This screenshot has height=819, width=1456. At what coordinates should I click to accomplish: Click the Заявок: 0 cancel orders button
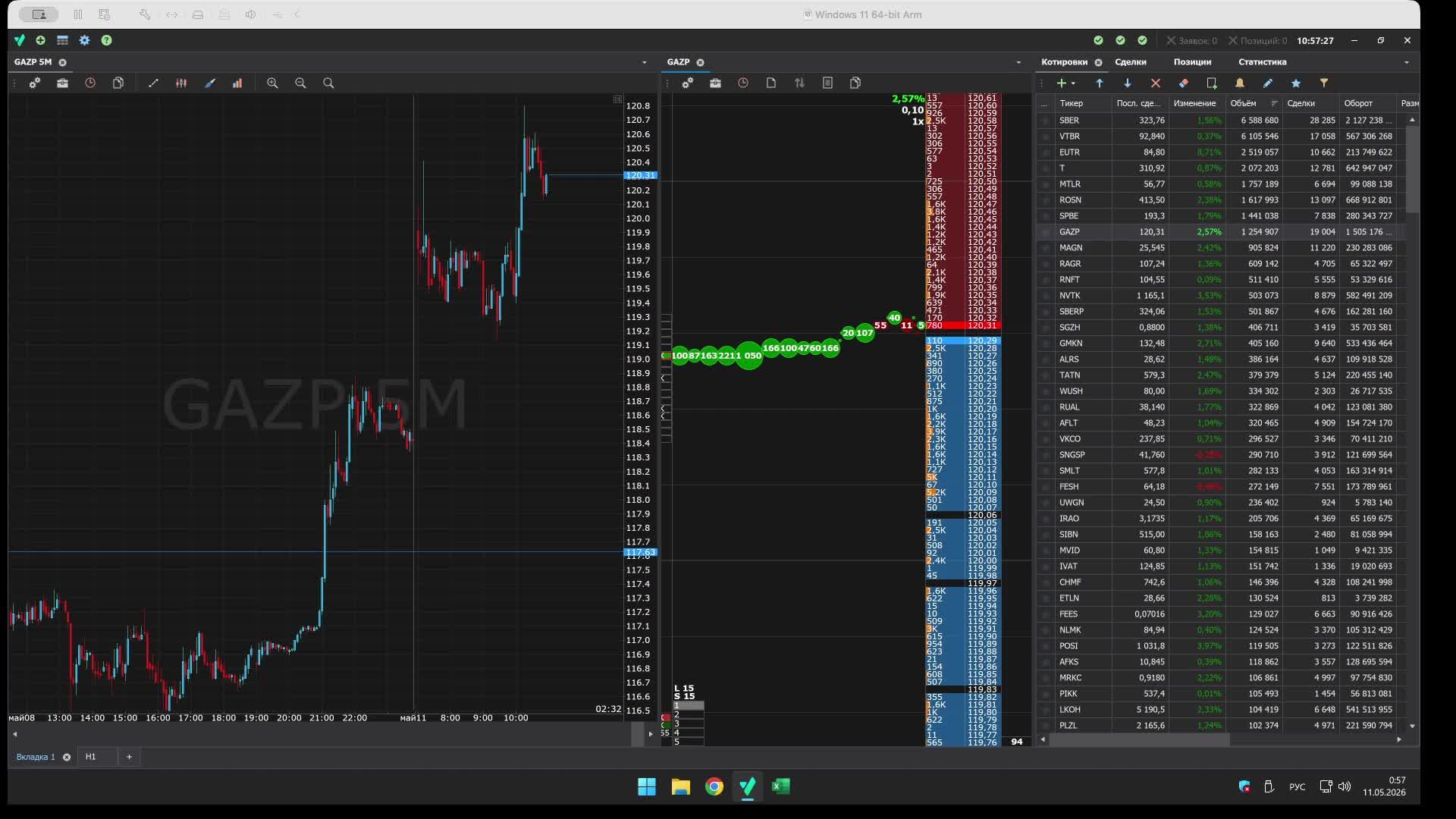1192,40
